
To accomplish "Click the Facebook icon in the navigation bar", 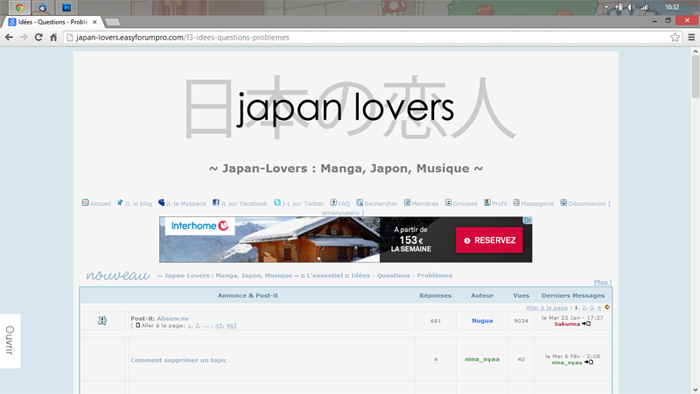I will [216, 203].
